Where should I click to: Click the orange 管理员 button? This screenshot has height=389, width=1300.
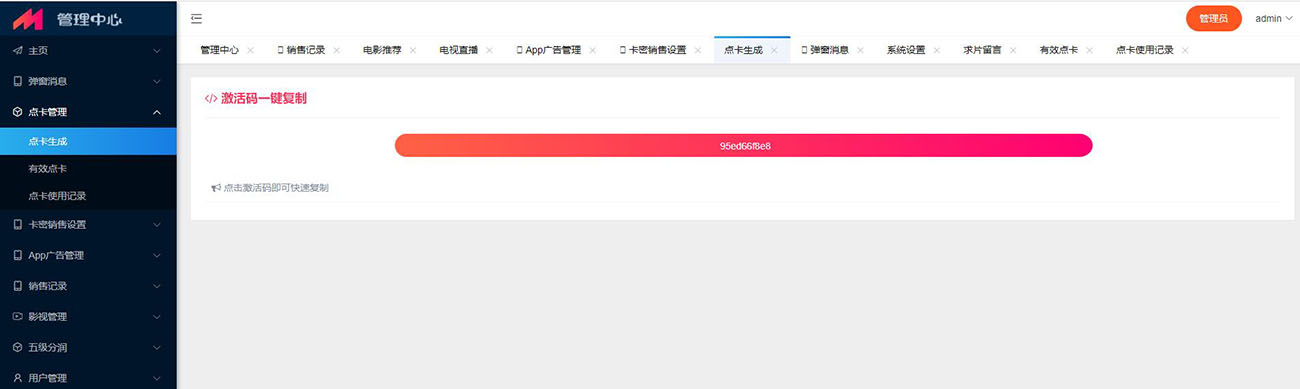point(1214,18)
